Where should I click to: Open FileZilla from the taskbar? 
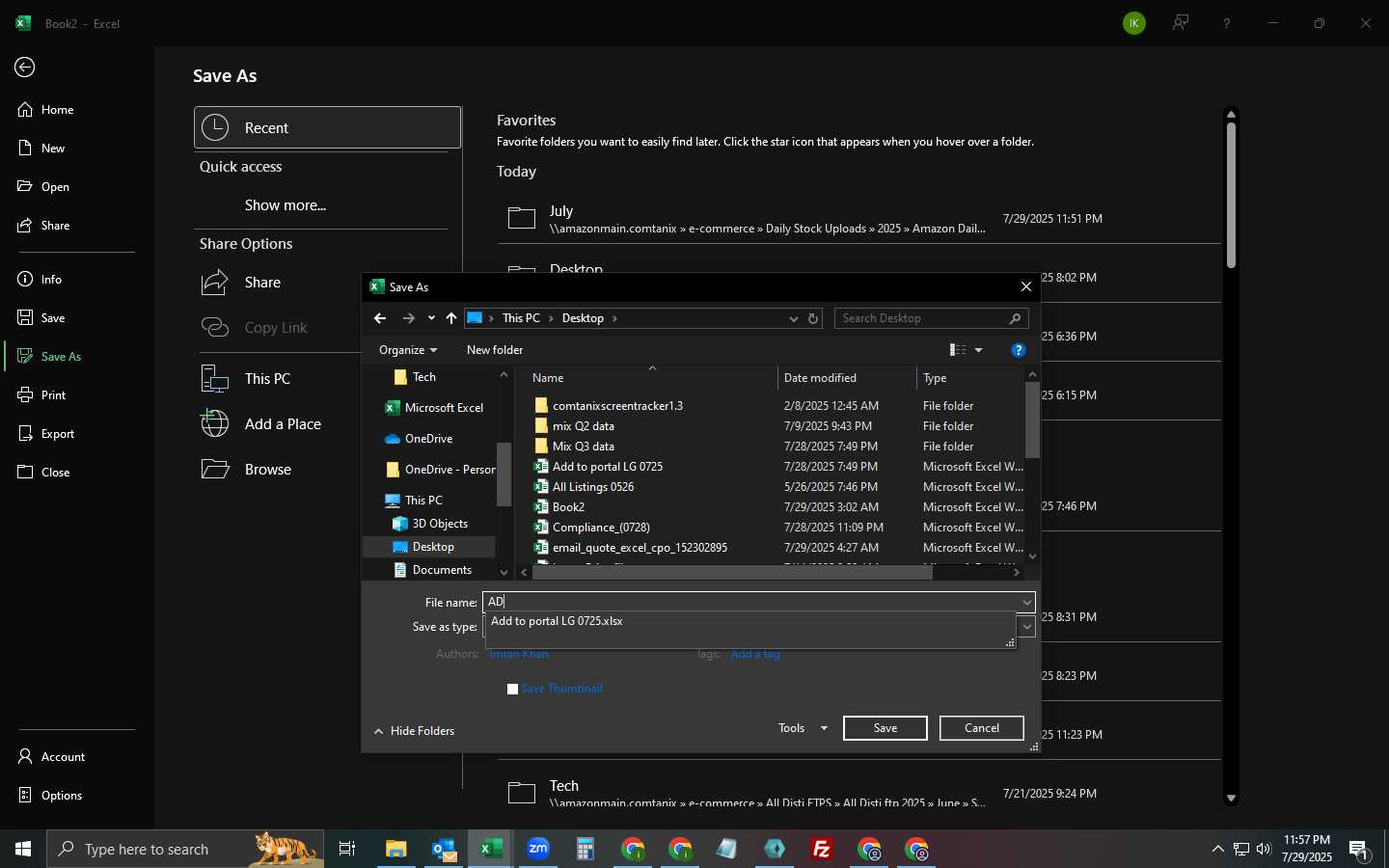tap(822, 849)
